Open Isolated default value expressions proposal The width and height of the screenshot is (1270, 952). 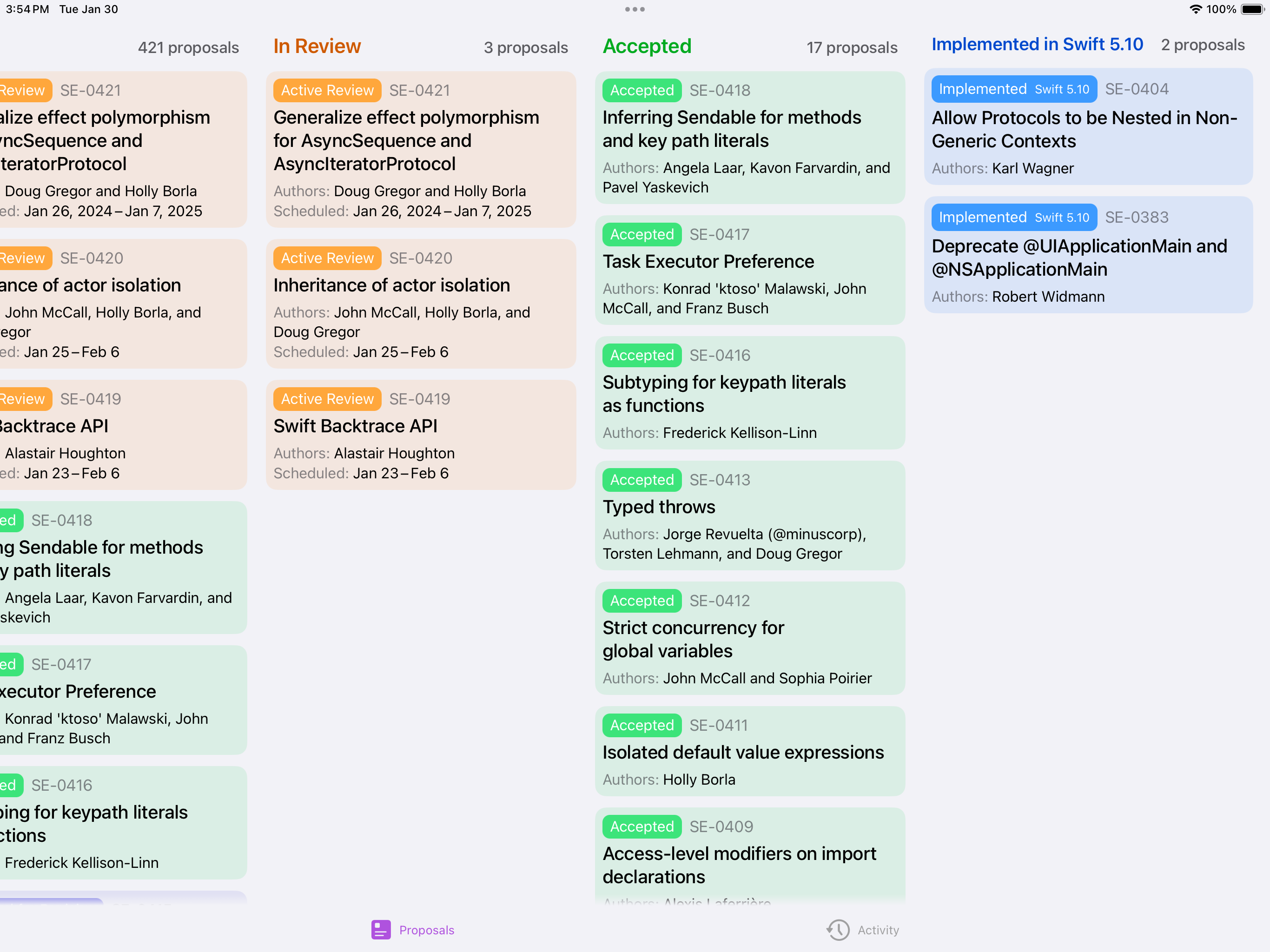(x=750, y=751)
